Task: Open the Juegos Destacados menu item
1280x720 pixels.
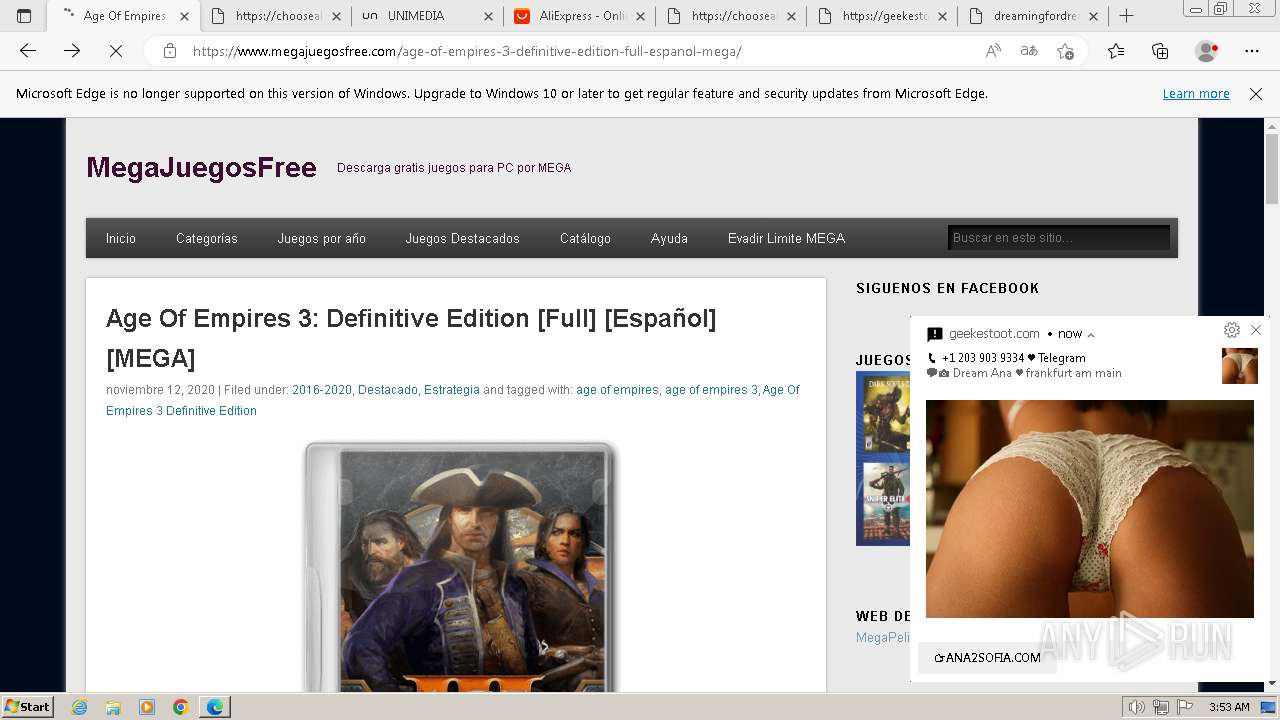Action: tap(463, 238)
